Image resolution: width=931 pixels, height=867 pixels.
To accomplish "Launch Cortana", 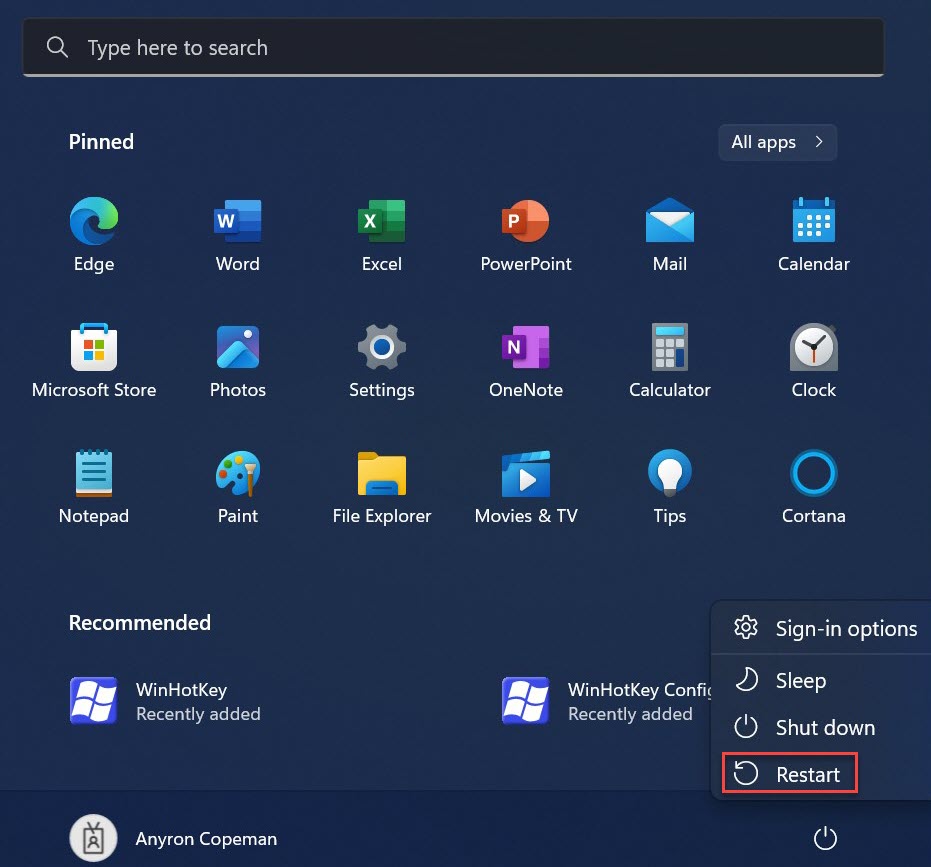I will (x=813, y=486).
